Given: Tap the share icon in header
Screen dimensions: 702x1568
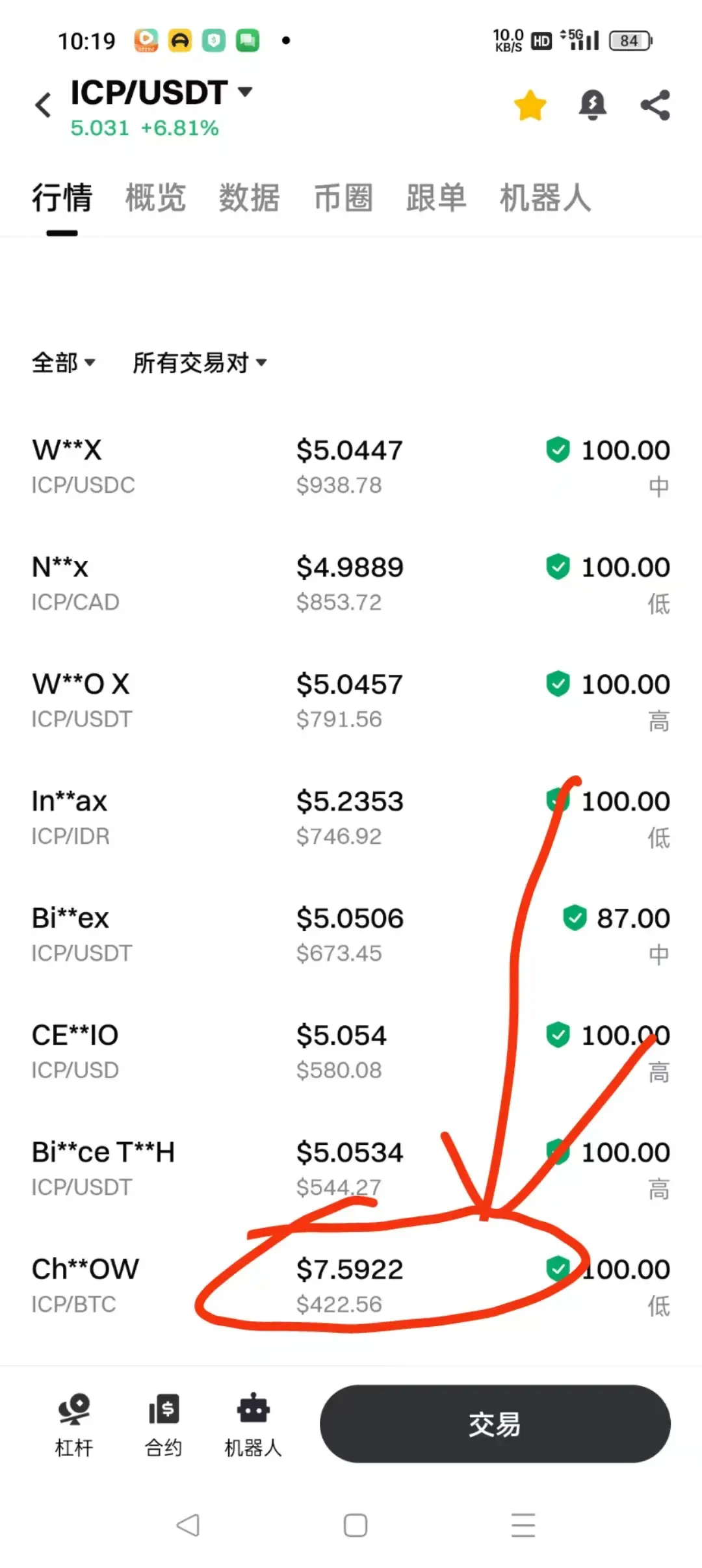Looking at the screenshot, I should click(x=655, y=105).
